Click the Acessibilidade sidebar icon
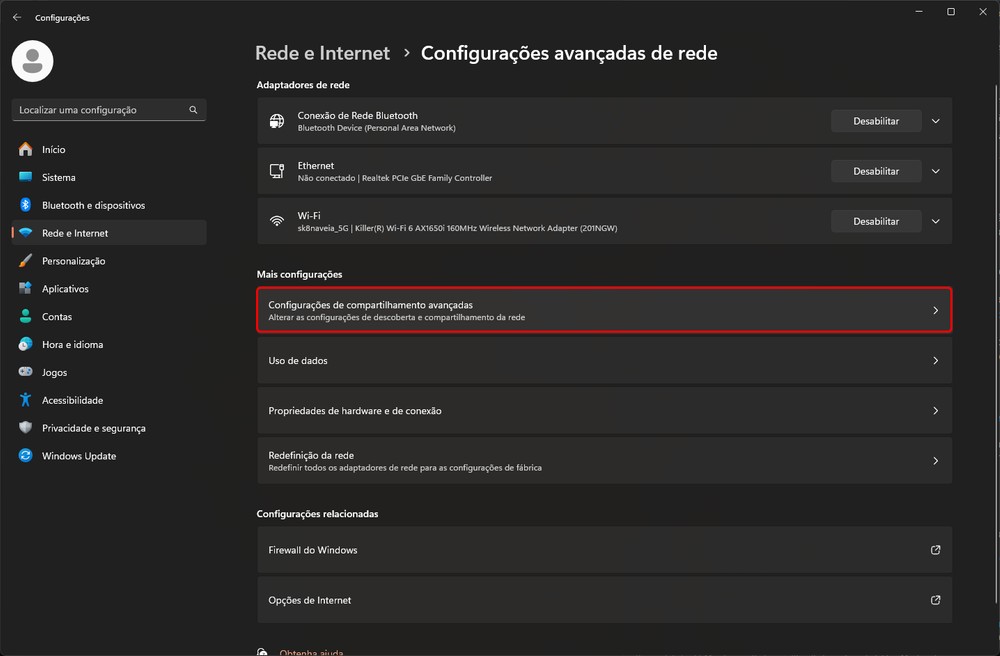Screen dimensions: 1000x656 [26, 400]
